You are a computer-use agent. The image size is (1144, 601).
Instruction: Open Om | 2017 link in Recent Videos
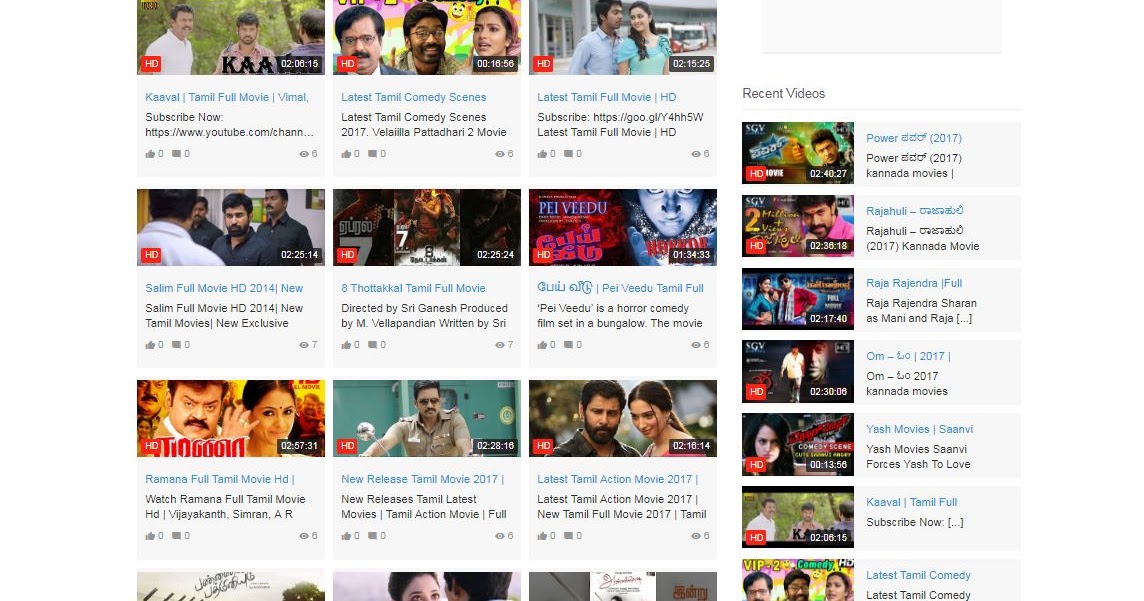tap(908, 356)
